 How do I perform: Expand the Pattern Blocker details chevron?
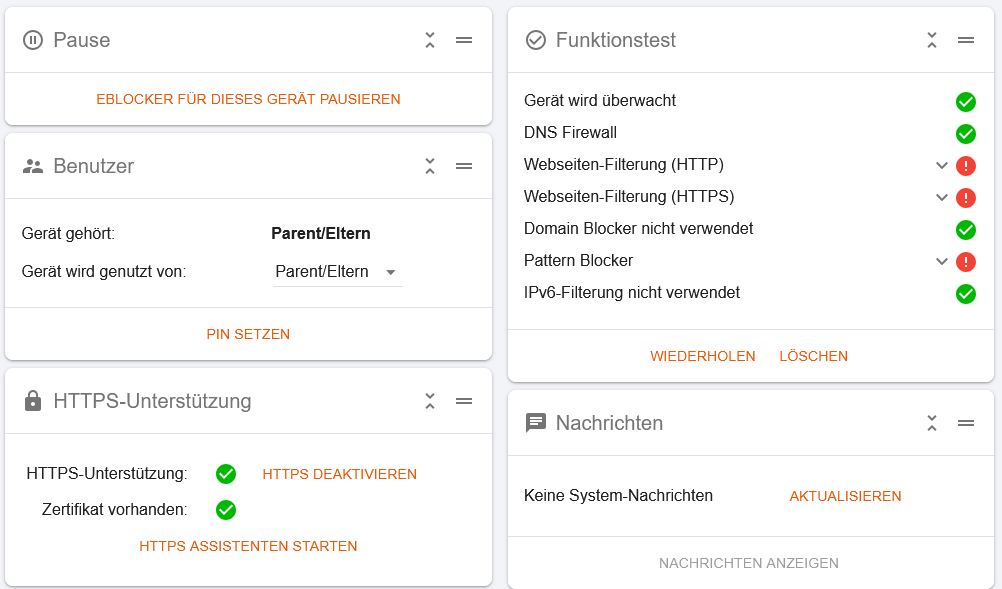[941, 261]
